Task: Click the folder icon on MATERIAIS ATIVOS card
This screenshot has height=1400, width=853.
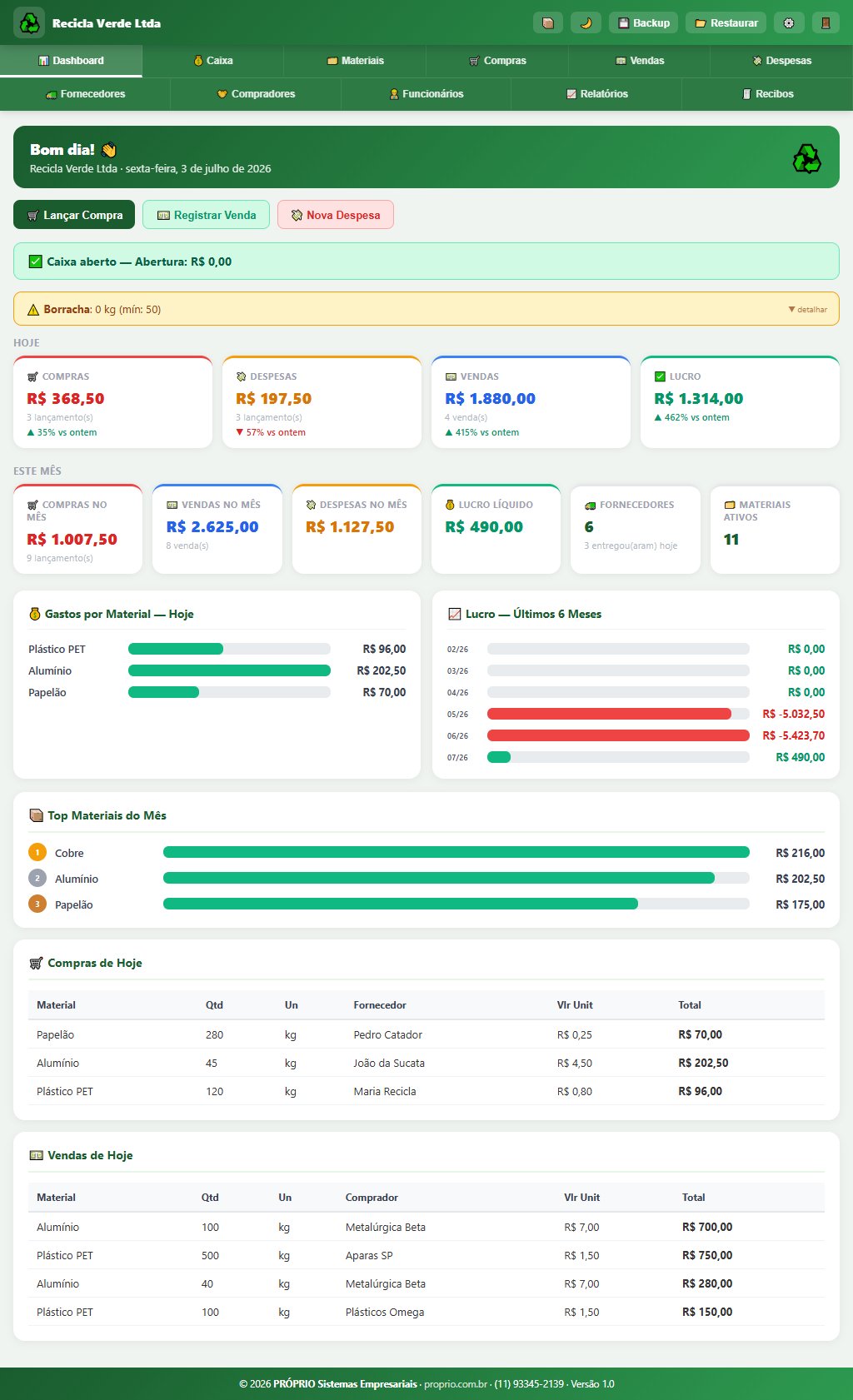Action: coord(730,505)
